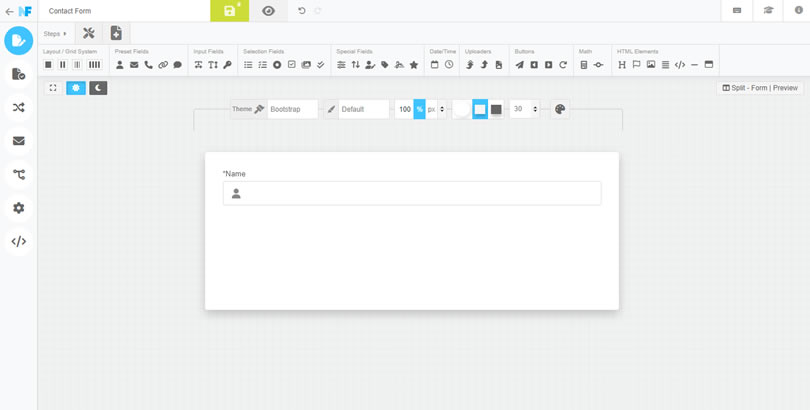The width and height of the screenshot is (810, 410).
Task: Add a one-column grid layout
Action: click(x=48, y=65)
